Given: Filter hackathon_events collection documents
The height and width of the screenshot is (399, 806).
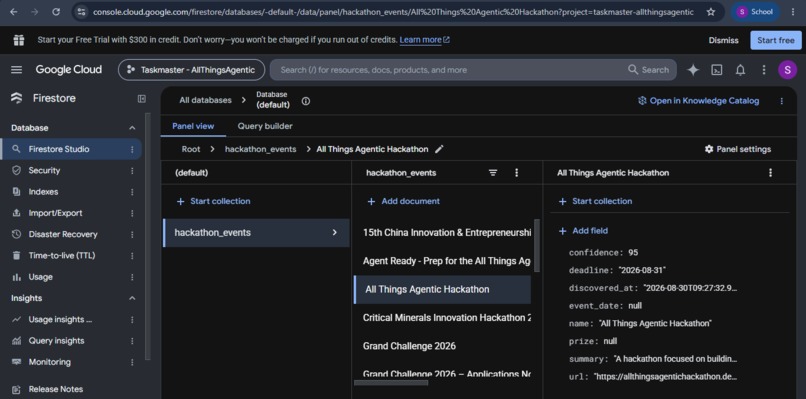Looking at the screenshot, I should point(493,173).
